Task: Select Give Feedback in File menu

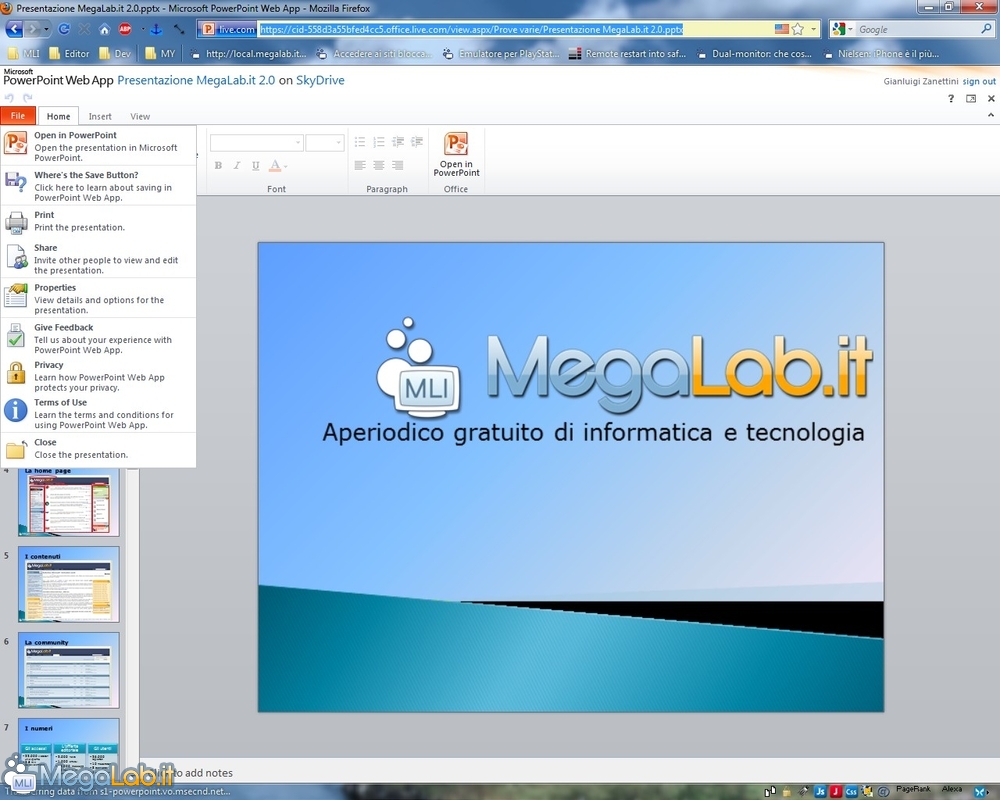Action: point(98,338)
